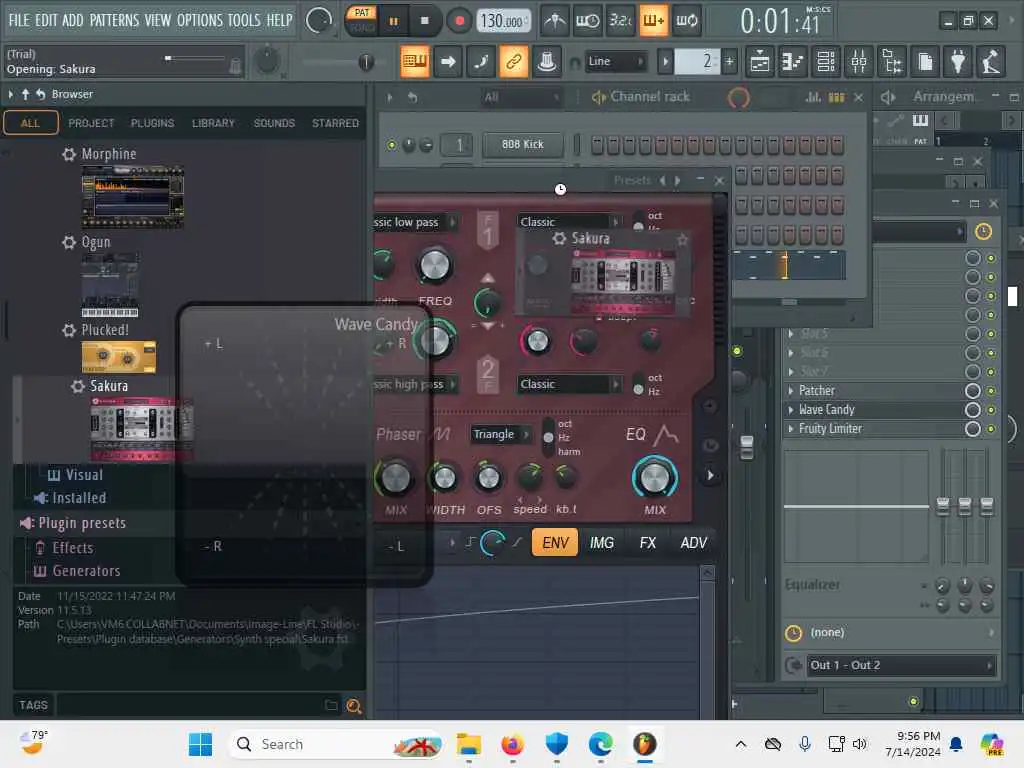Open the piano roll view icon
This screenshot has height=768, width=1024.
tap(792, 61)
